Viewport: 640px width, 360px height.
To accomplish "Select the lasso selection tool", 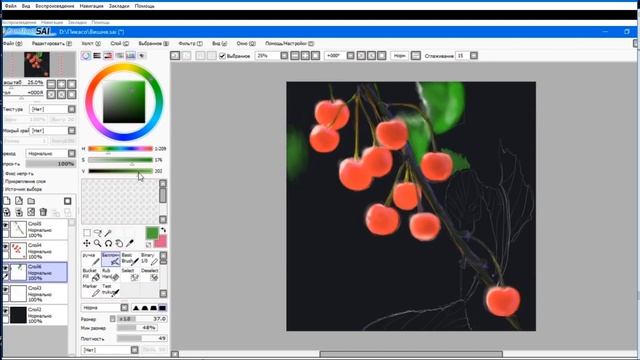I will click(x=98, y=233).
